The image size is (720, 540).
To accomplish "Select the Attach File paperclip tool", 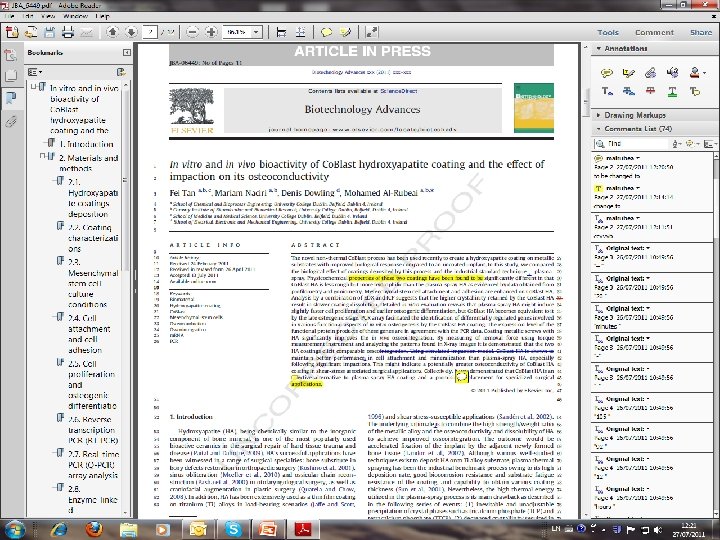I will [650, 72].
